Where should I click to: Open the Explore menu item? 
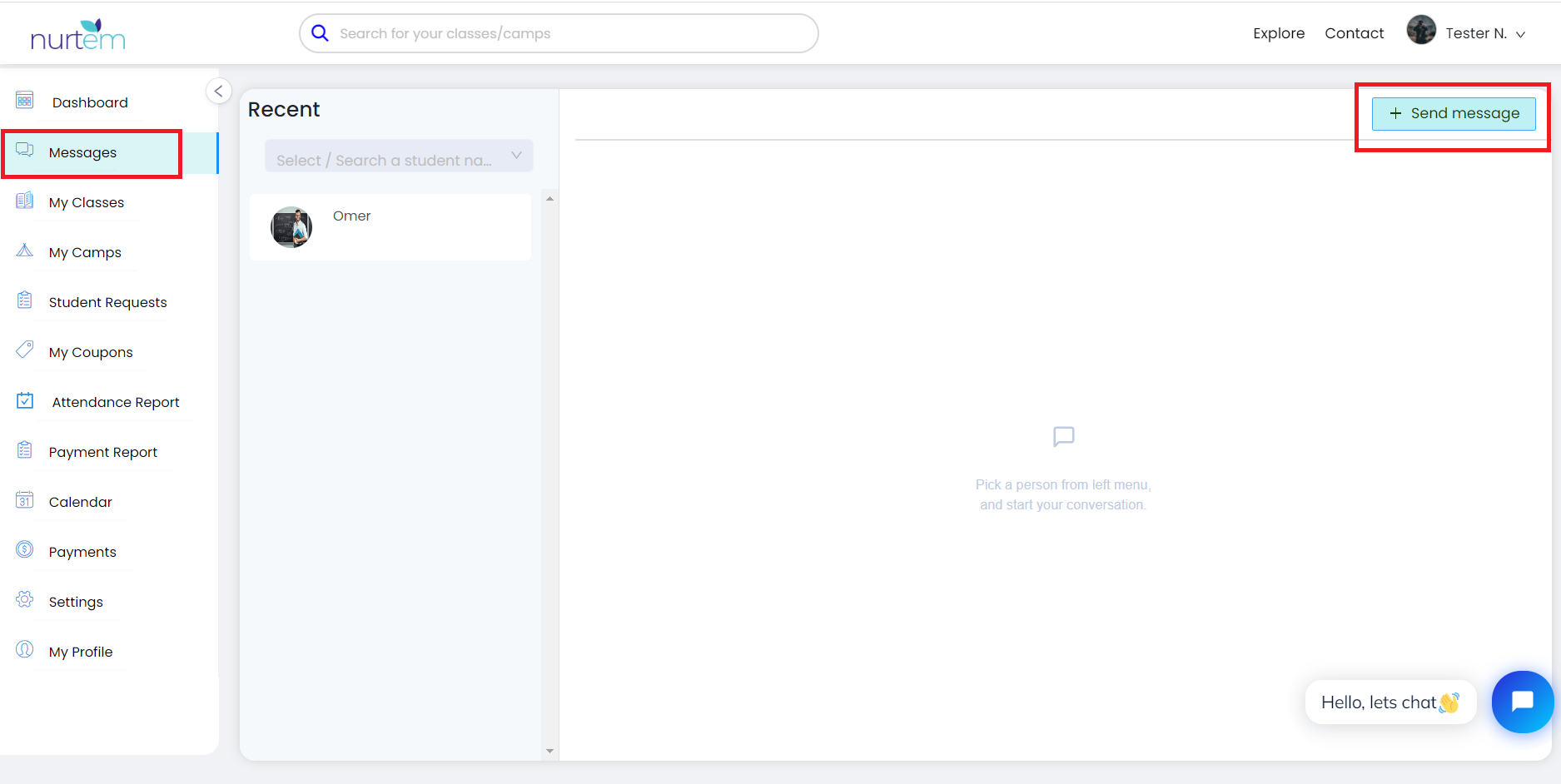point(1279,32)
